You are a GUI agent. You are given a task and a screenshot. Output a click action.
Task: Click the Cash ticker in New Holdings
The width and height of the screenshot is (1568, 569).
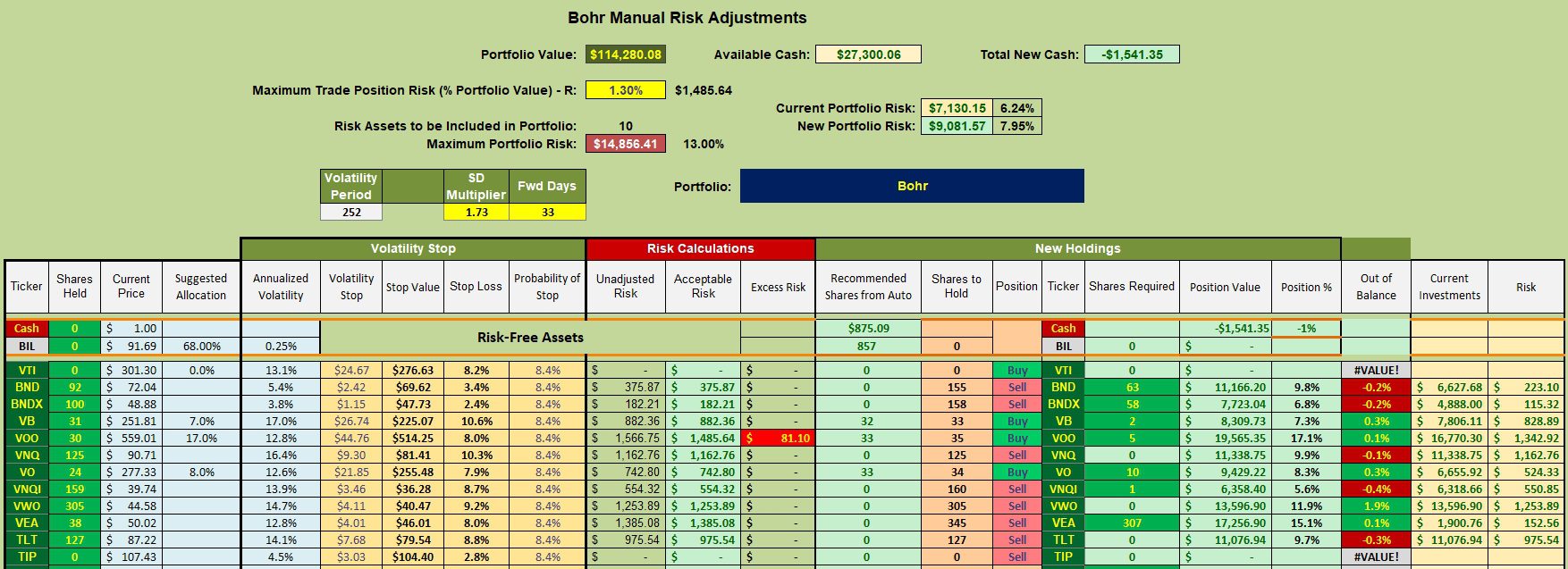1063,329
